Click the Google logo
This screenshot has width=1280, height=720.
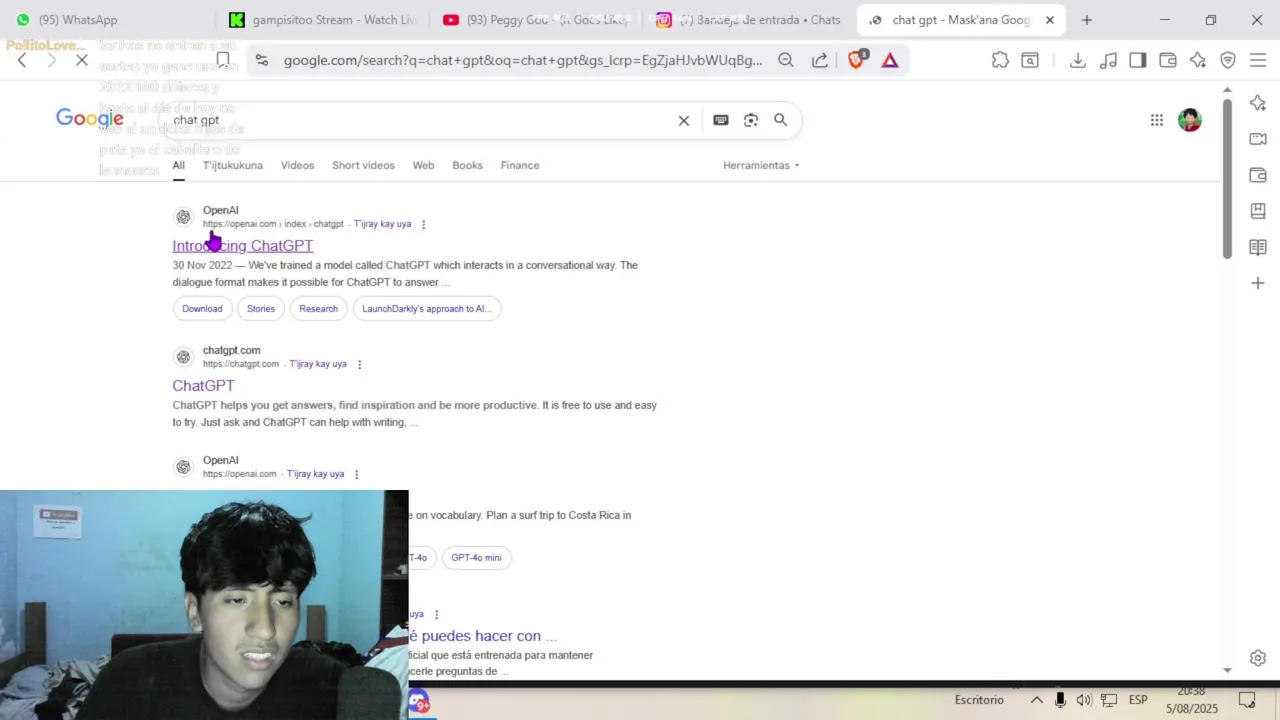coord(90,119)
